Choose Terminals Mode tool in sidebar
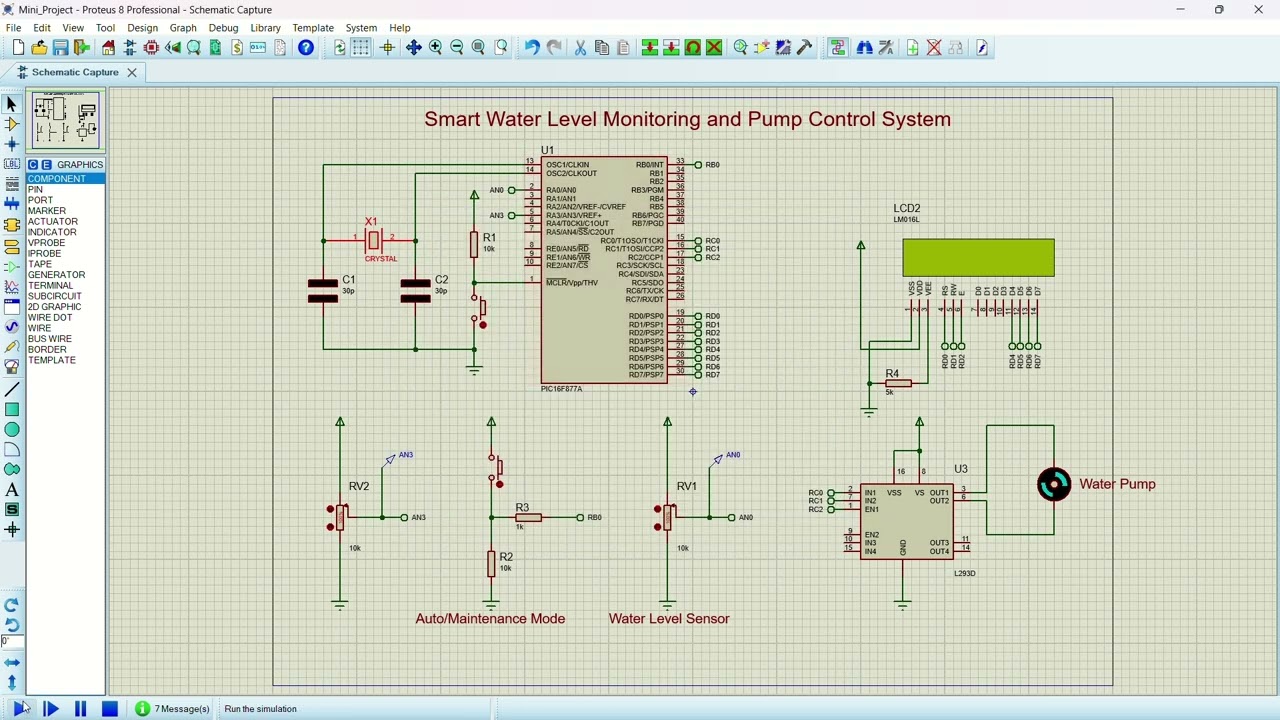This screenshot has width=1280, height=720. (x=12, y=246)
